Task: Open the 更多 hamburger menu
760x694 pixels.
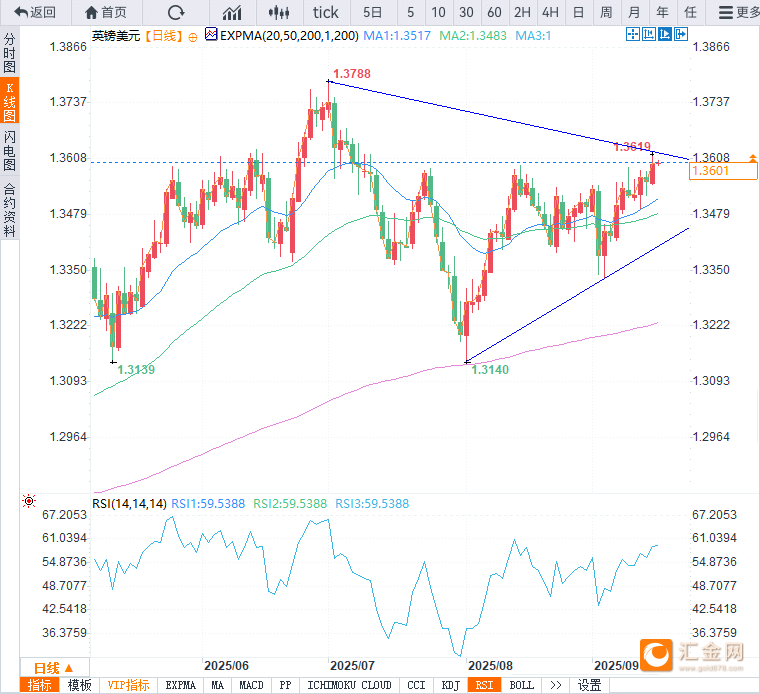Action: tap(739, 13)
